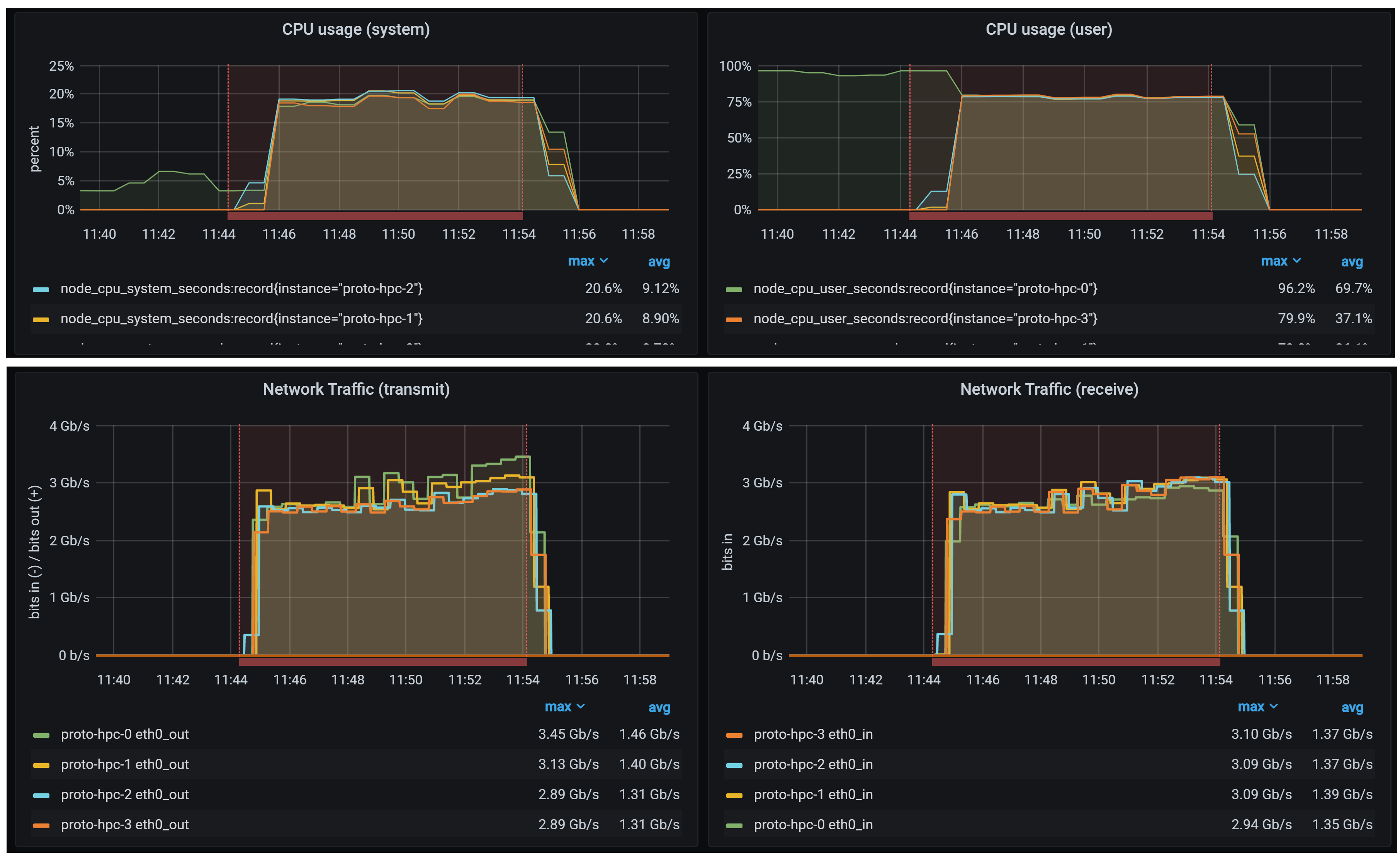This screenshot has height=859, width=1400.
Task: Sort CPU user legend by max column
Action: (1281, 261)
